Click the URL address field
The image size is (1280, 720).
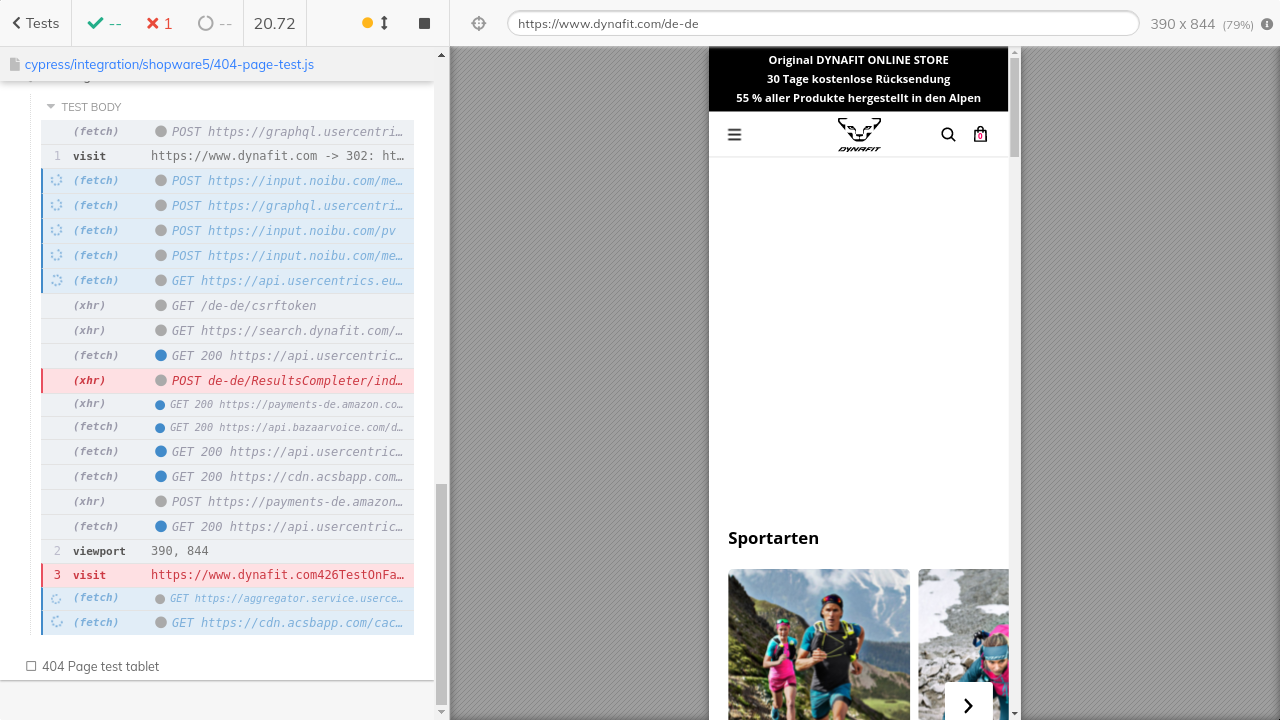[x=822, y=23]
